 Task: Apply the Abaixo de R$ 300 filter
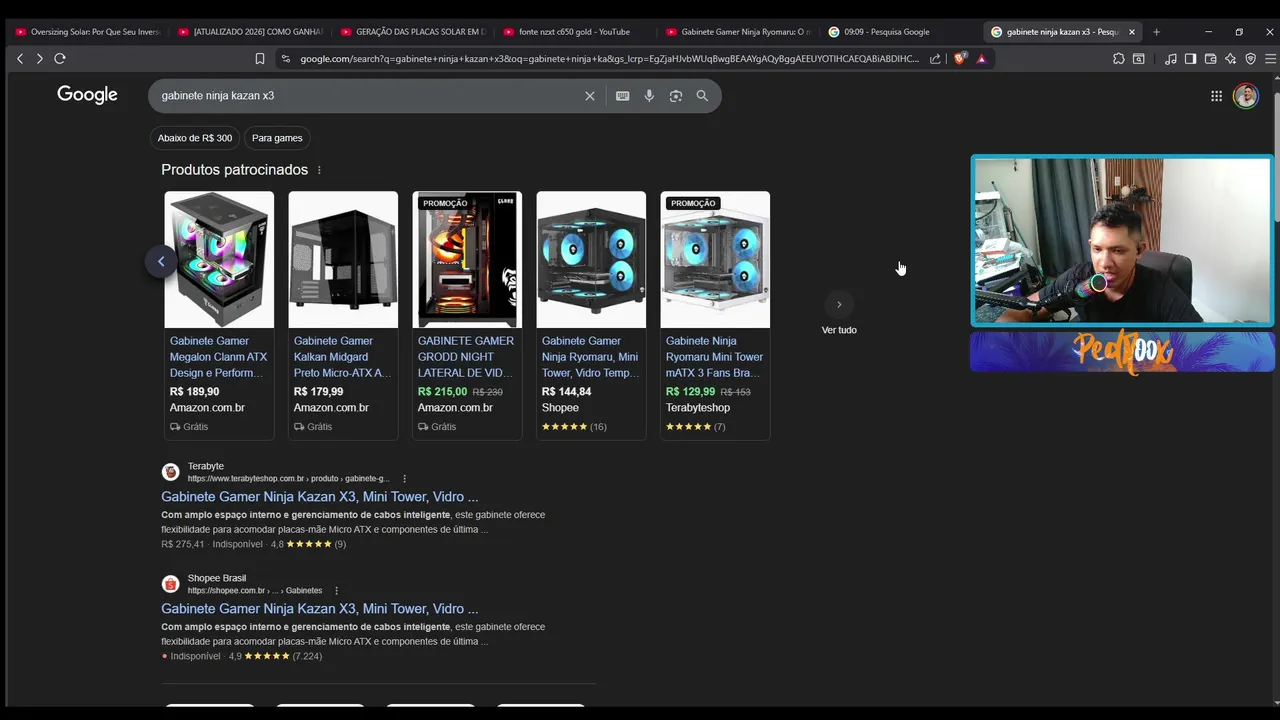tap(195, 138)
